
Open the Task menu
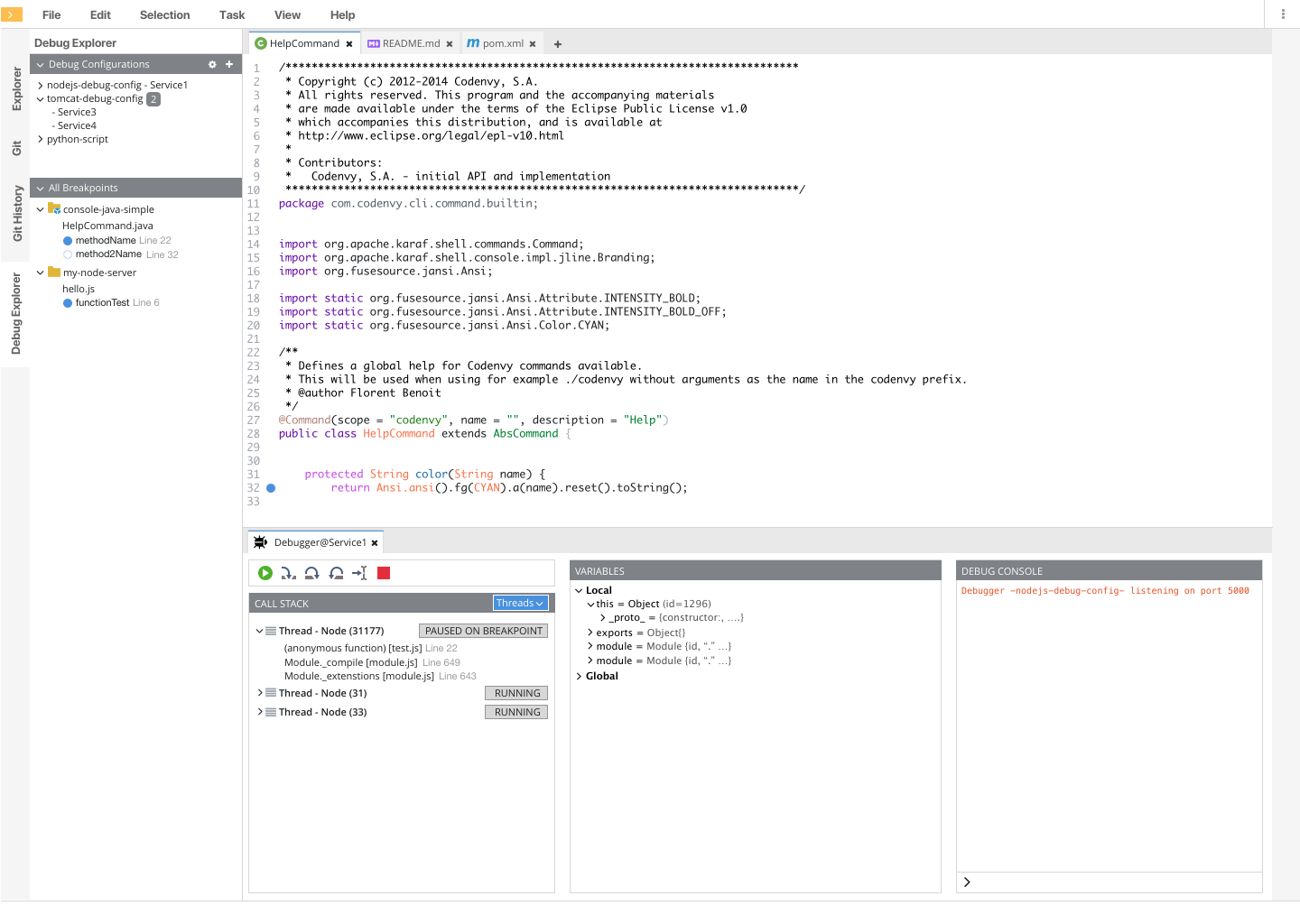232,15
